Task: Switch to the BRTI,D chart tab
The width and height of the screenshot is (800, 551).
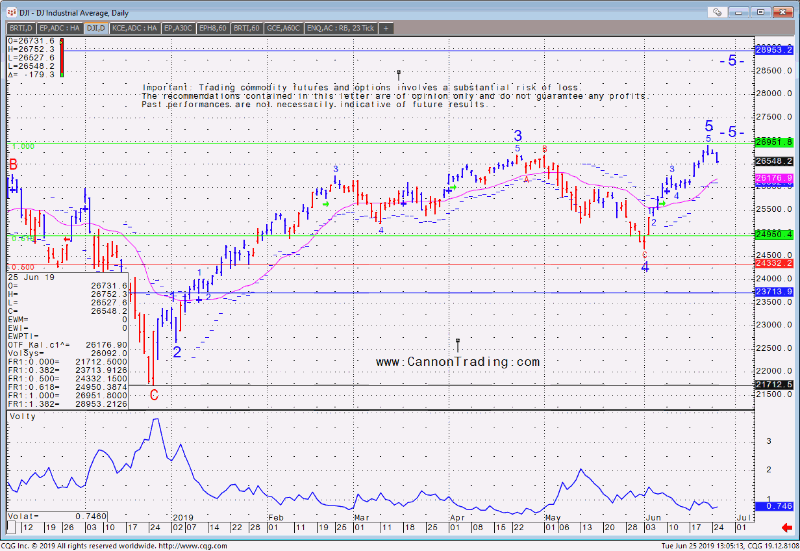Action: (x=19, y=30)
